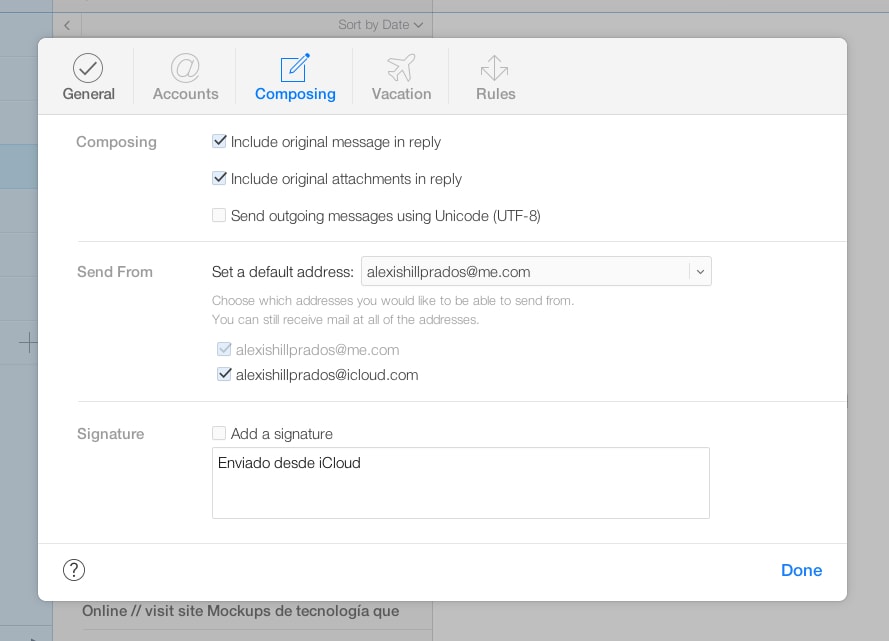Uncheck Include original message in reply
The image size is (889, 641).
[x=219, y=142]
